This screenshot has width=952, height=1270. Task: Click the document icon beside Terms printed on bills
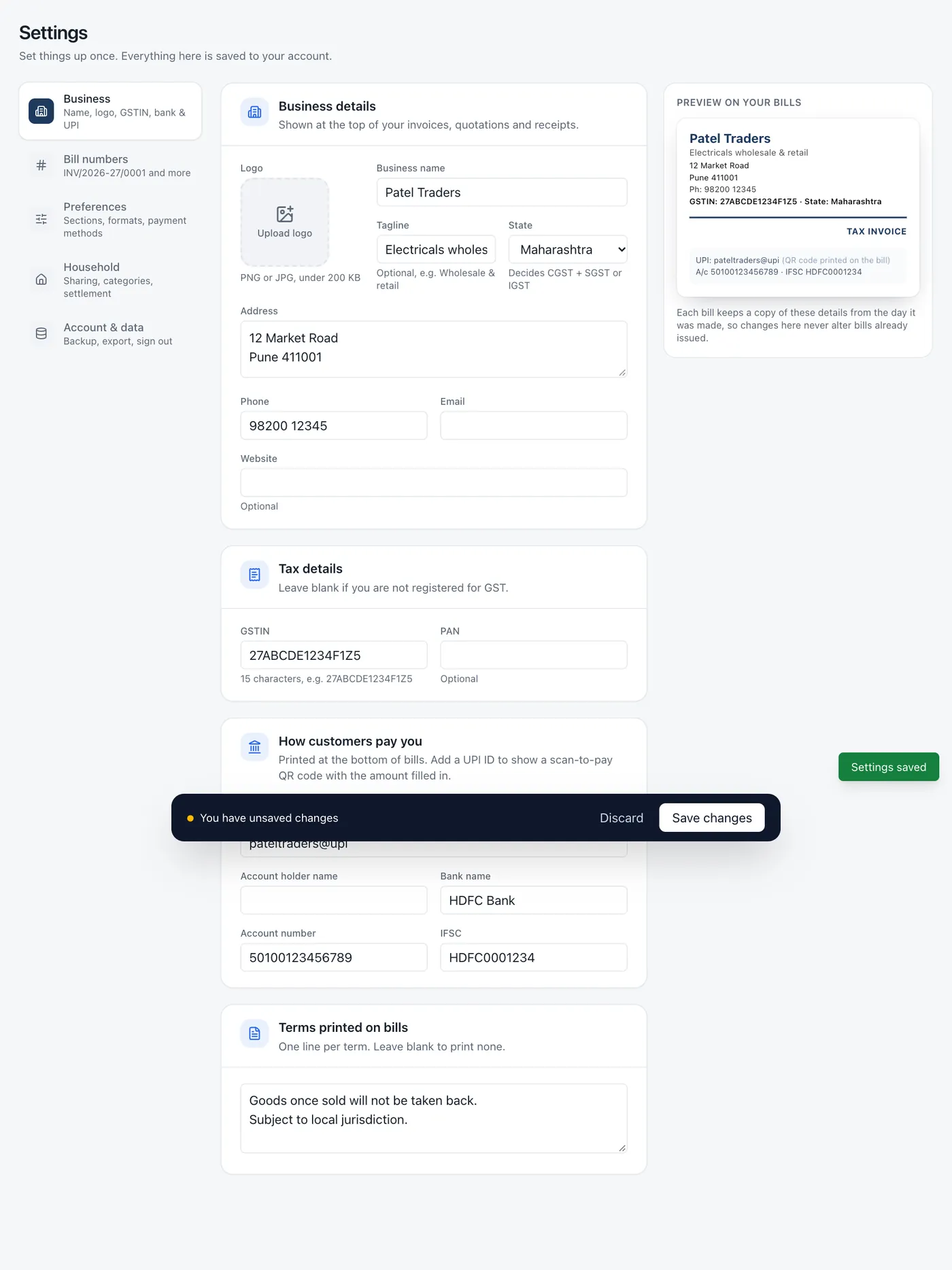tap(254, 1033)
